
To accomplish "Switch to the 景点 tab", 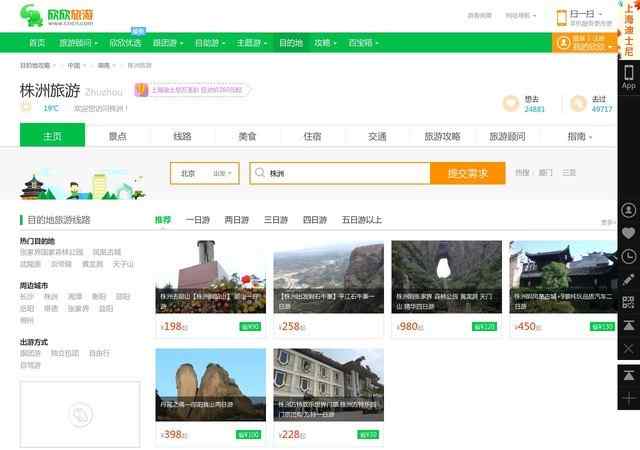I will pyautogui.click(x=118, y=136).
